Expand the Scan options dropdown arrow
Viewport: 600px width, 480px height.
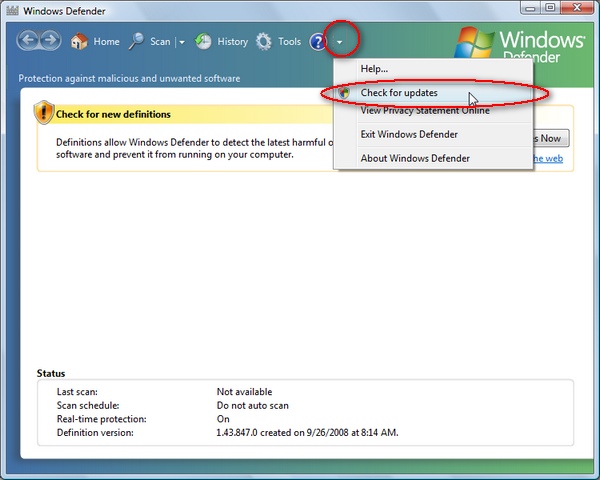(x=182, y=42)
